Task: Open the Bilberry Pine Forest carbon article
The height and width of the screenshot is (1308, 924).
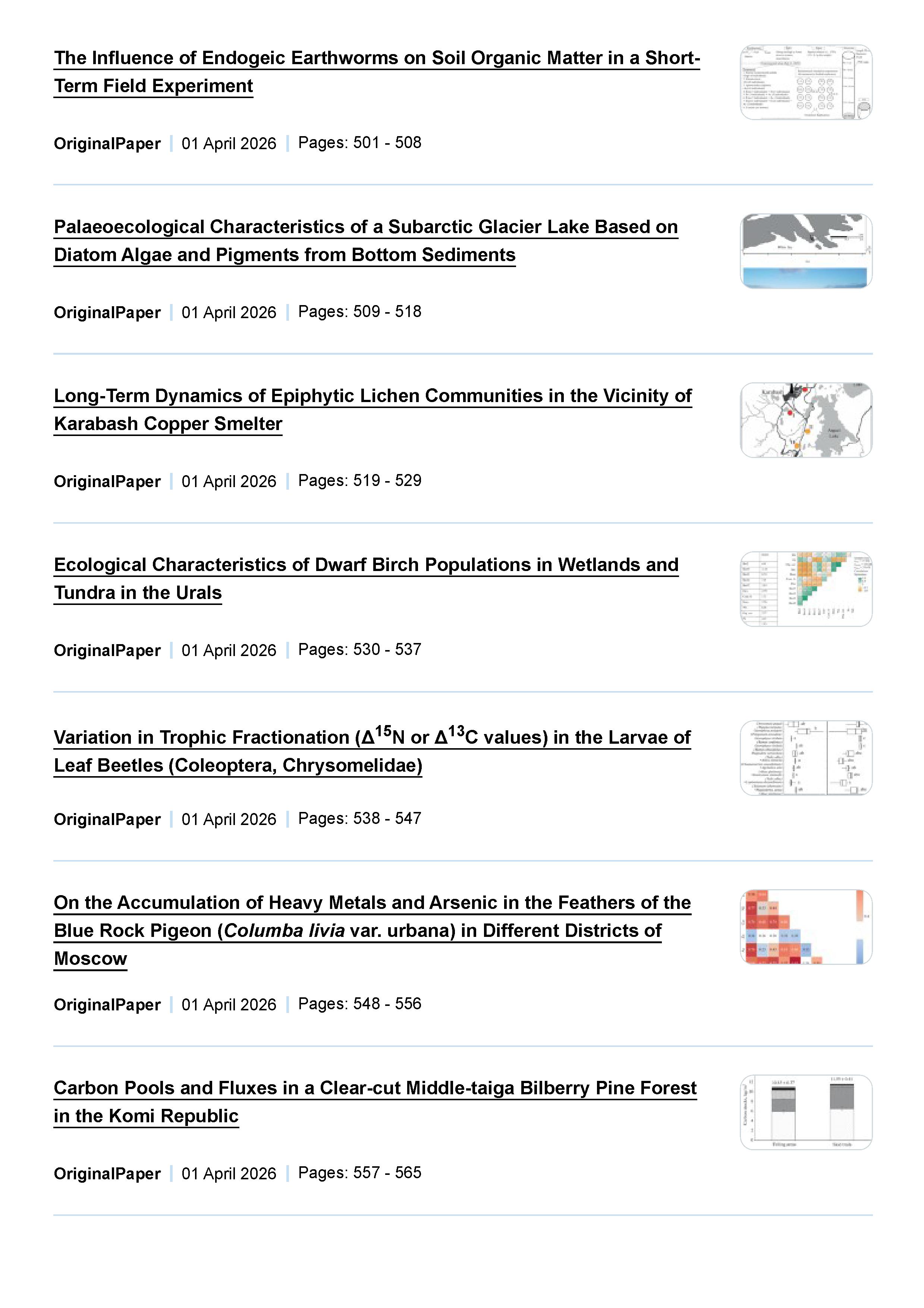Action: [x=375, y=1088]
